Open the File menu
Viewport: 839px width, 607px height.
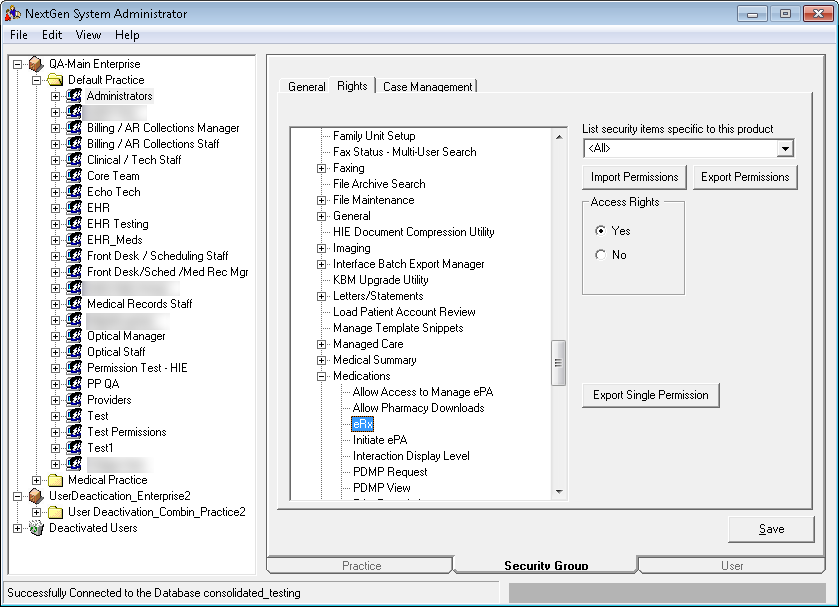click(19, 35)
